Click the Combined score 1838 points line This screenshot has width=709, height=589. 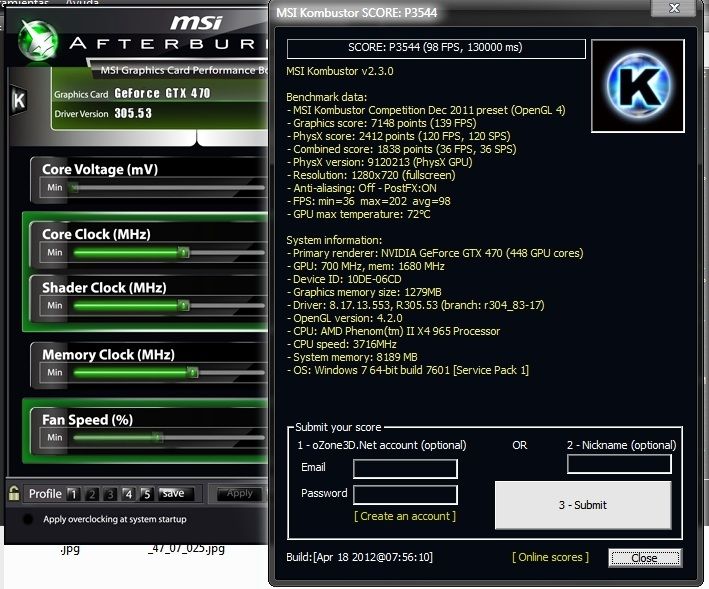coord(401,149)
